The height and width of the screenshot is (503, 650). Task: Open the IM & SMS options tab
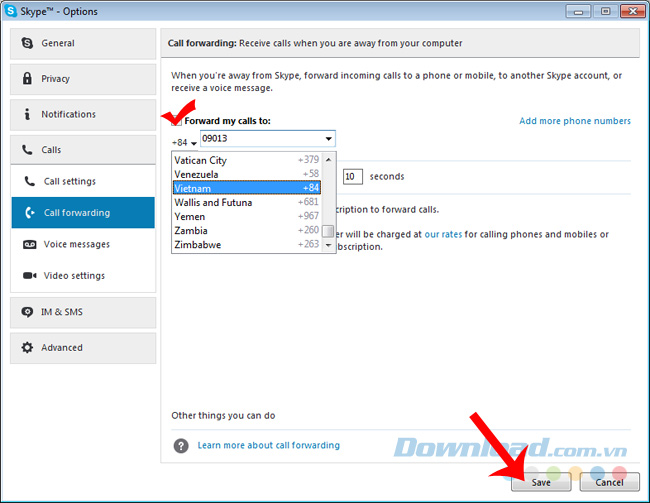click(x=83, y=312)
